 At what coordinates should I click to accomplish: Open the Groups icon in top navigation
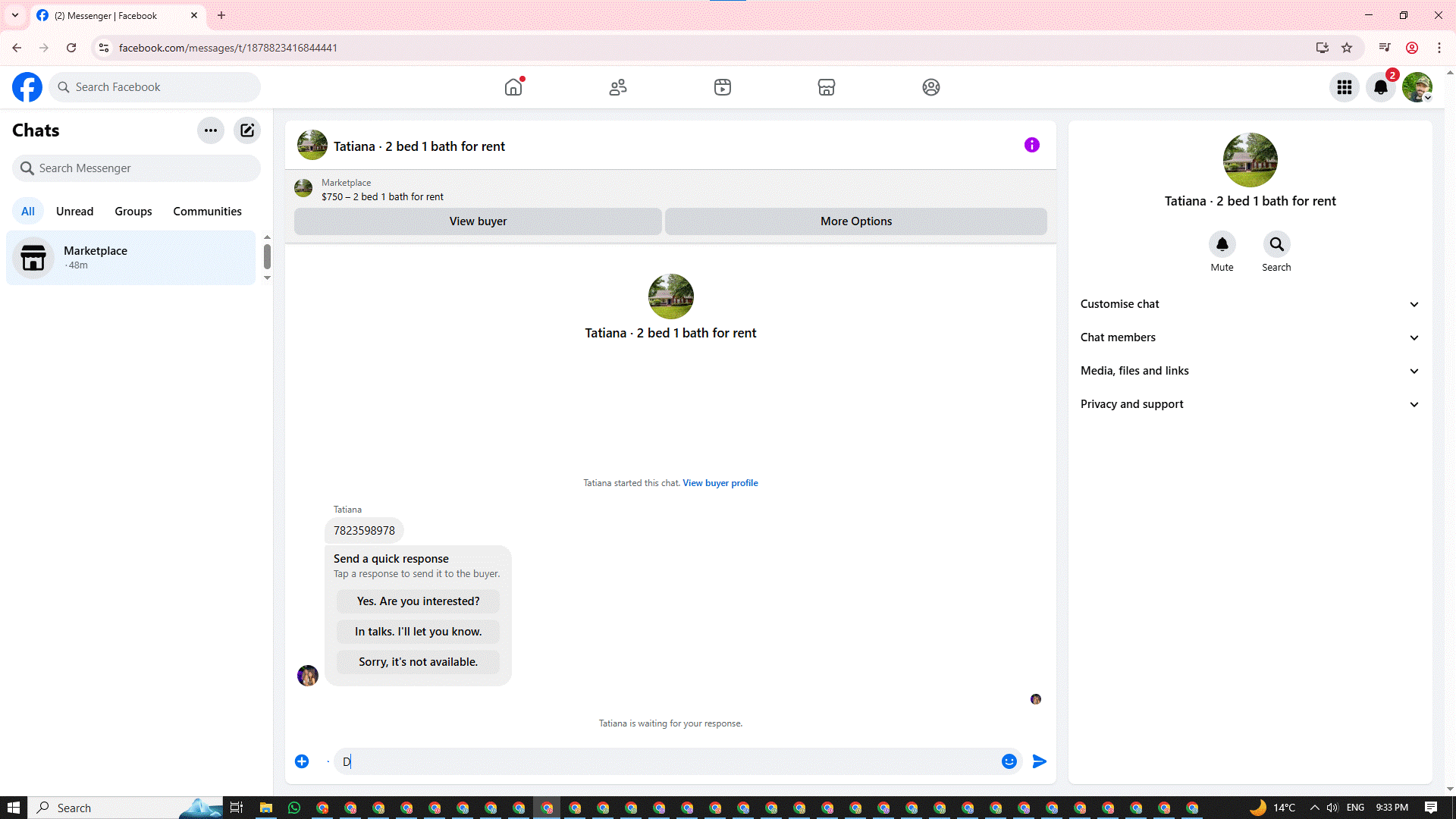click(931, 87)
